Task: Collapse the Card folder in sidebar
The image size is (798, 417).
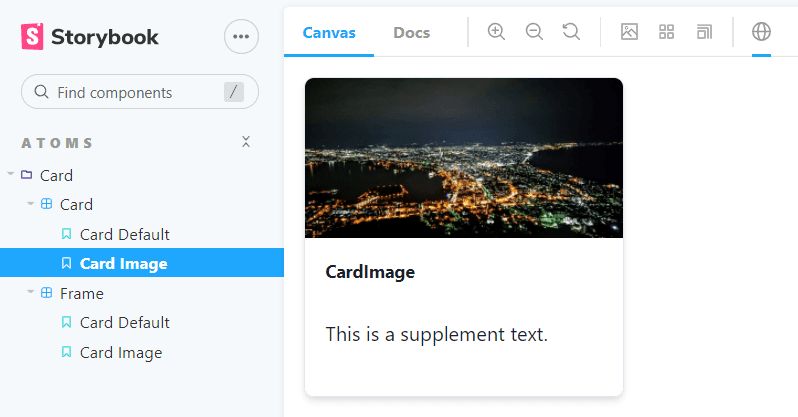Action: [x=56, y=175]
